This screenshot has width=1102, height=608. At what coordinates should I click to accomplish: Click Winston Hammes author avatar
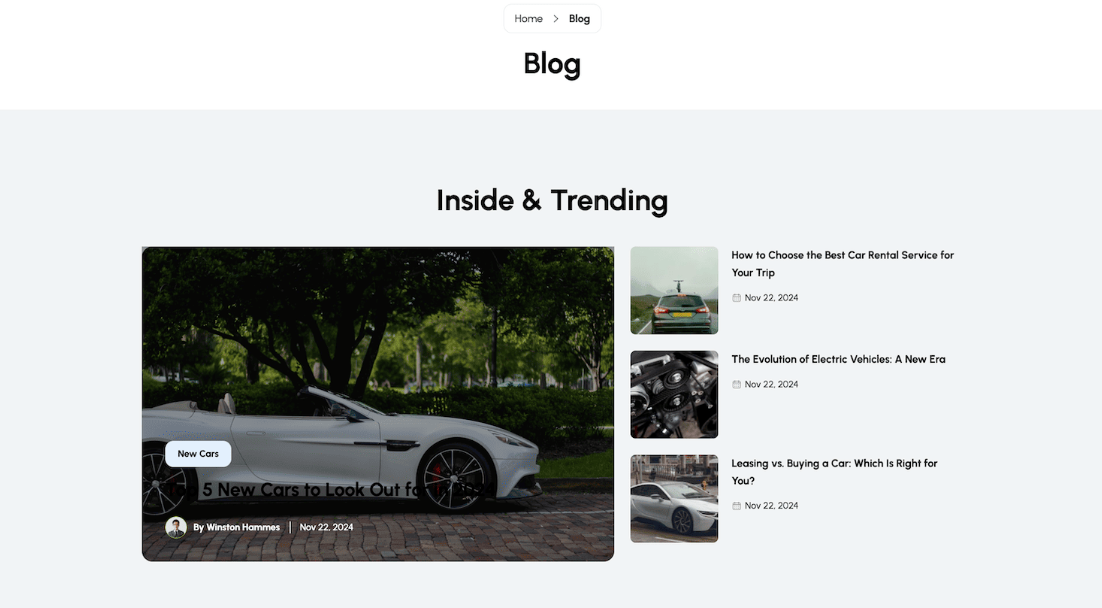(176, 527)
